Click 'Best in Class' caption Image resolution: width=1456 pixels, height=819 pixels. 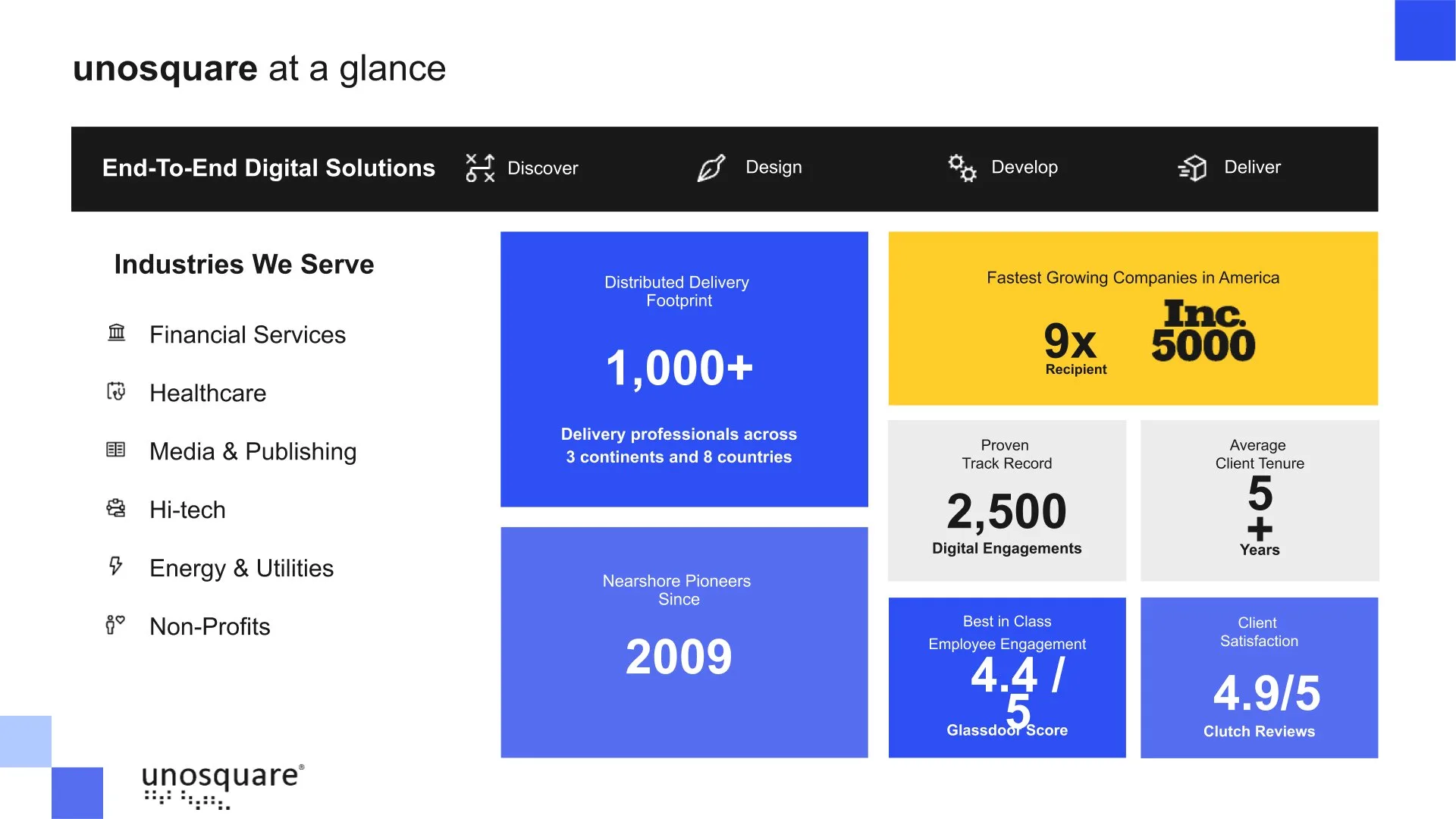point(1007,621)
